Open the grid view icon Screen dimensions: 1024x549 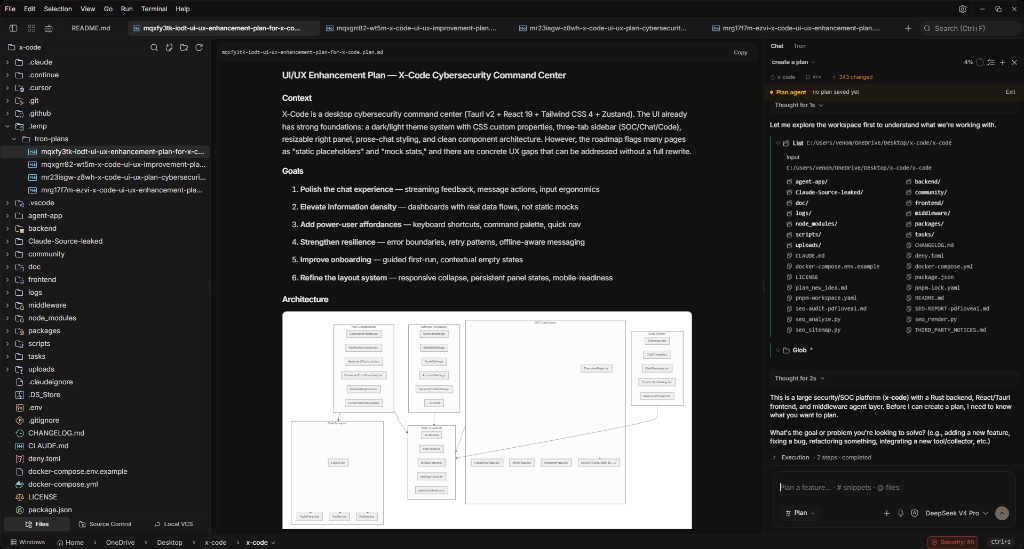pos(31,28)
